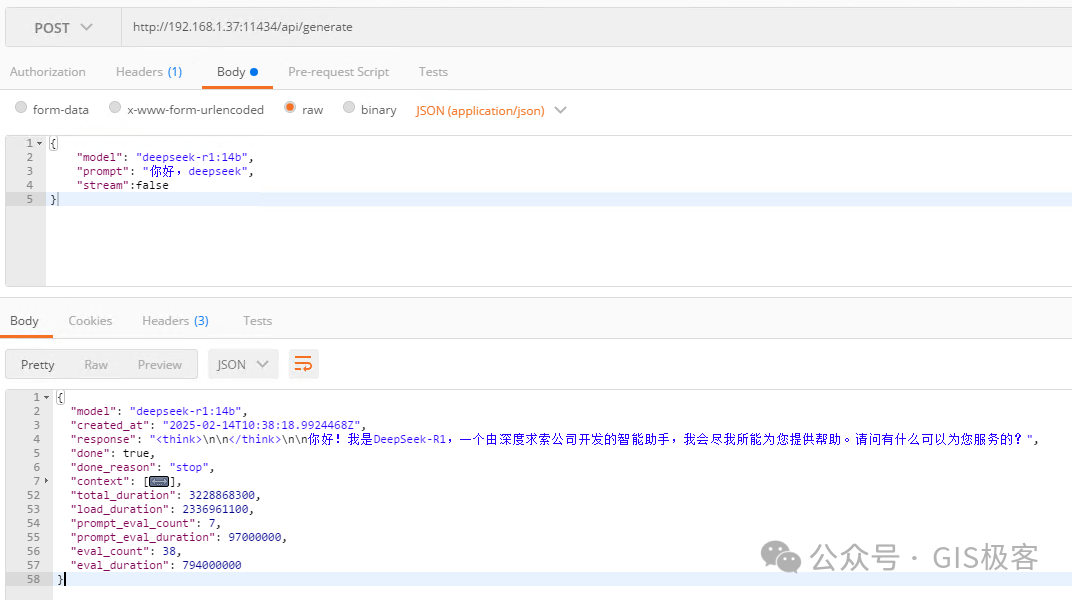Open the response Cookies tab
Image resolution: width=1072 pixels, height=600 pixels.
tap(90, 321)
